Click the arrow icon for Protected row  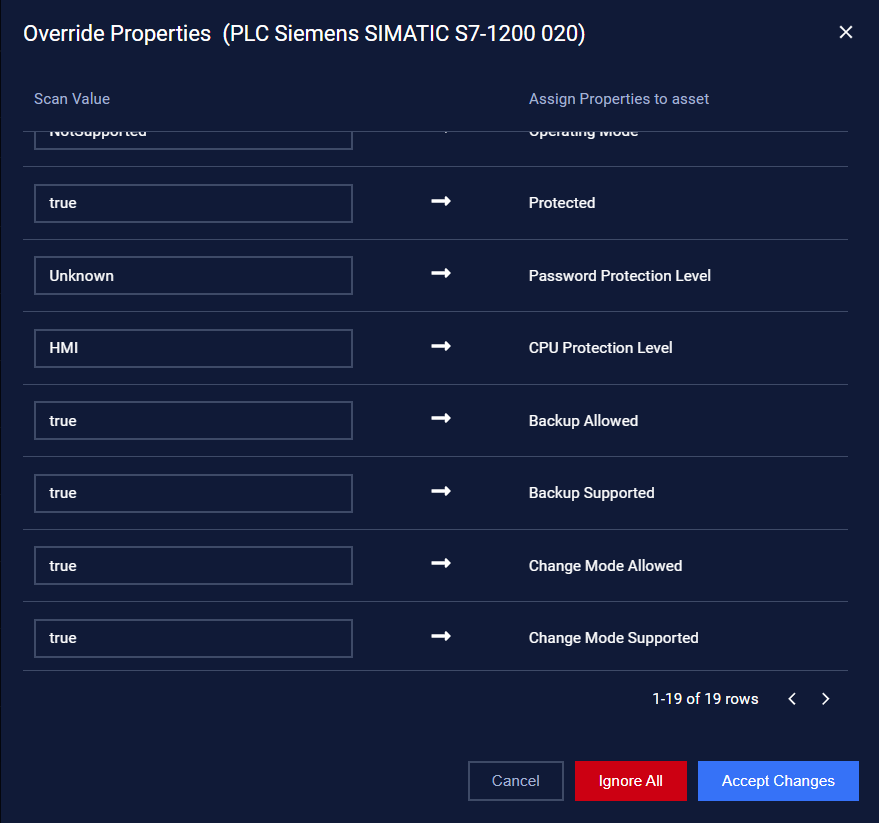pyautogui.click(x=441, y=201)
